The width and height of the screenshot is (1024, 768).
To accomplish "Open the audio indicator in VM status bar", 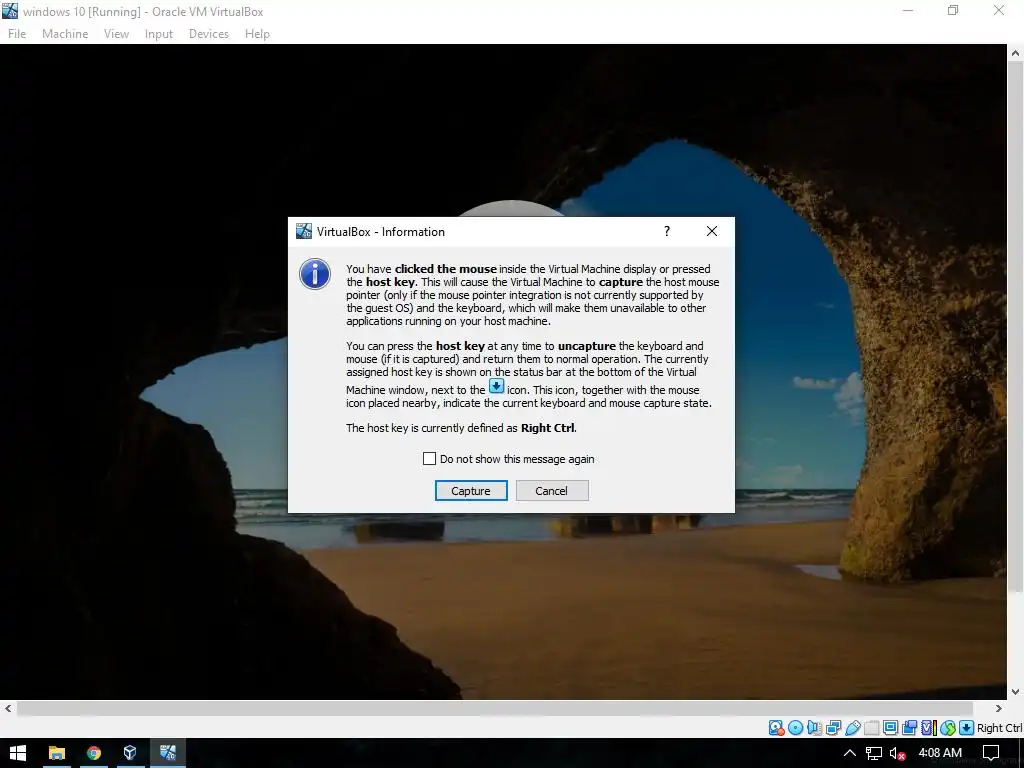I will (814, 728).
